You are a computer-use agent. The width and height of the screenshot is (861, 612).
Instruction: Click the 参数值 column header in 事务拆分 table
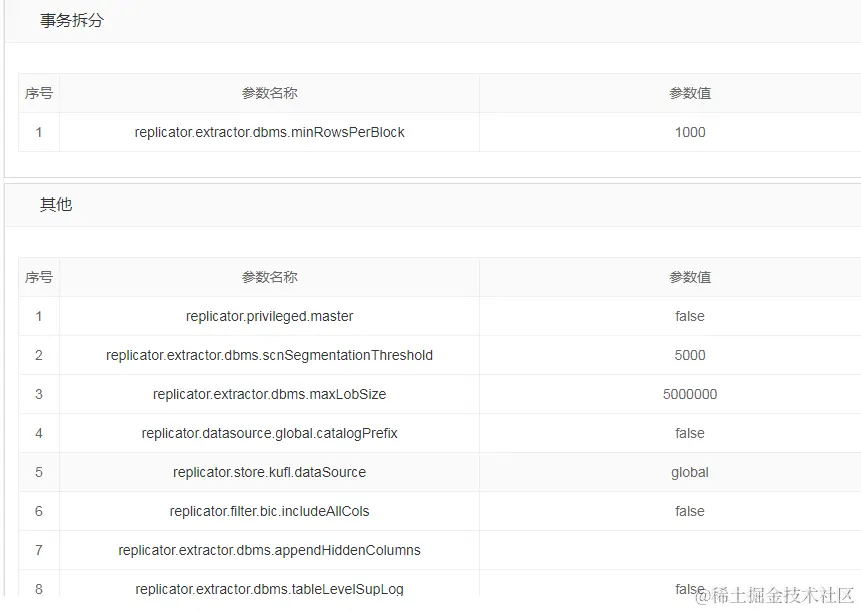[x=690, y=93]
